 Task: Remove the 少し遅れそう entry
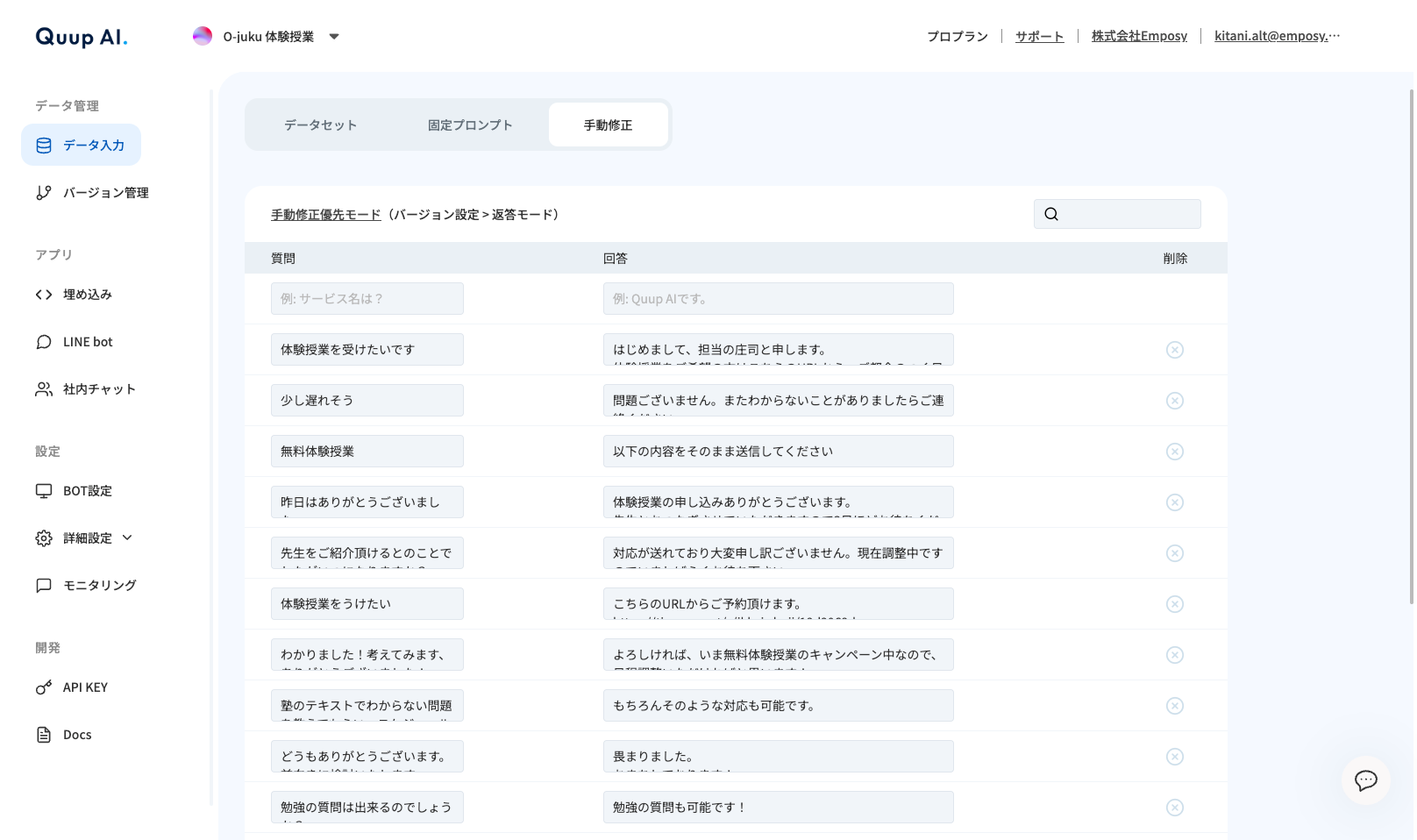tap(1174, 401)
